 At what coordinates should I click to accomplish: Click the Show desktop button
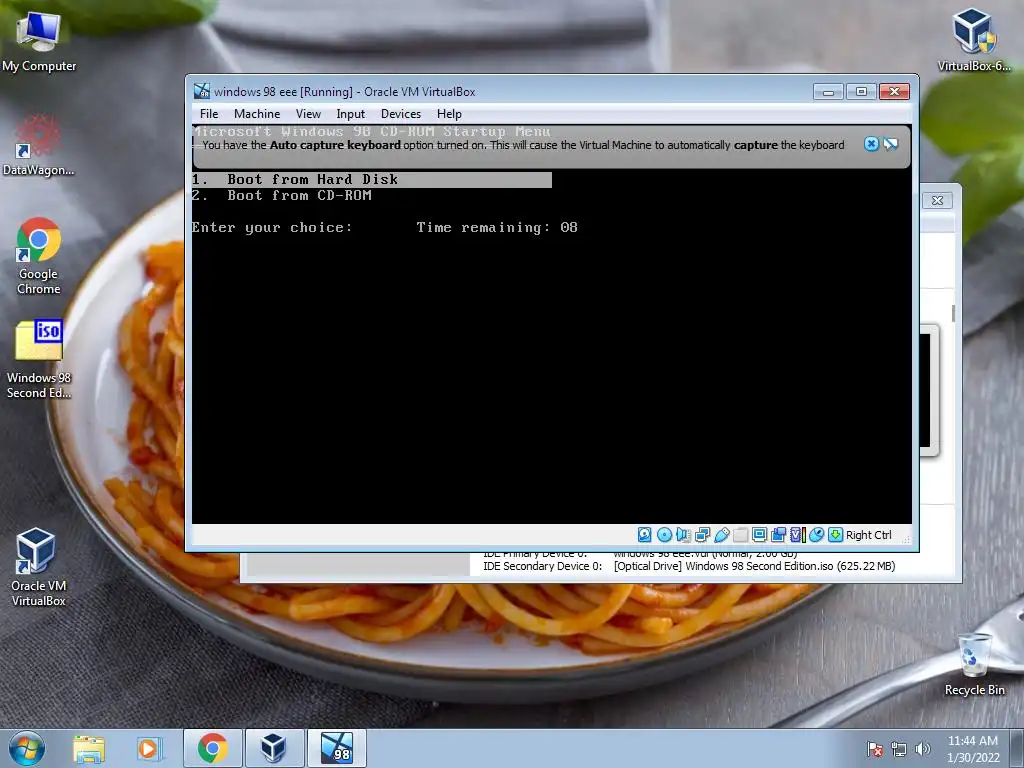pyautogui.click(x=1017, y=749)
